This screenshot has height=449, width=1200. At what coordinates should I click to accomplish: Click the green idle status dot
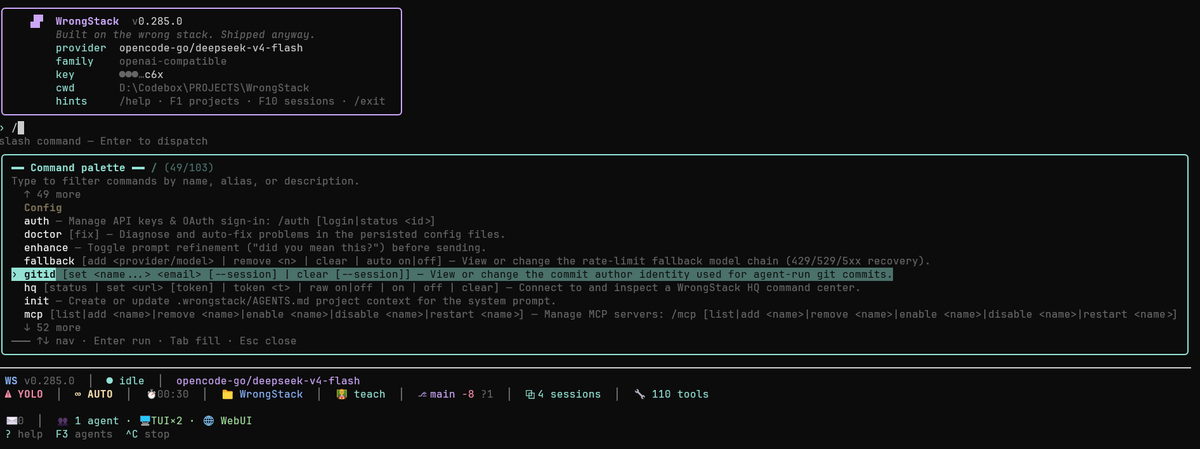pyautogui.click(x=110, y=381)
